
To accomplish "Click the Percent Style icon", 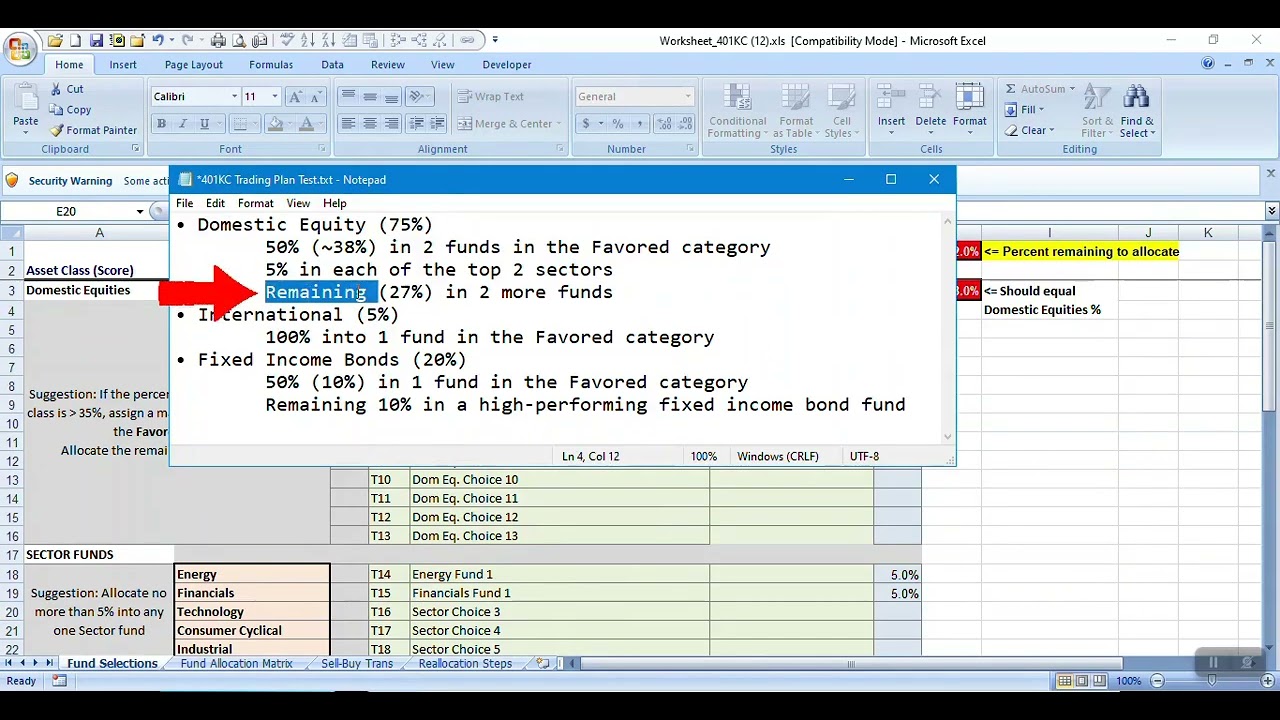I will tap(618, 124).
